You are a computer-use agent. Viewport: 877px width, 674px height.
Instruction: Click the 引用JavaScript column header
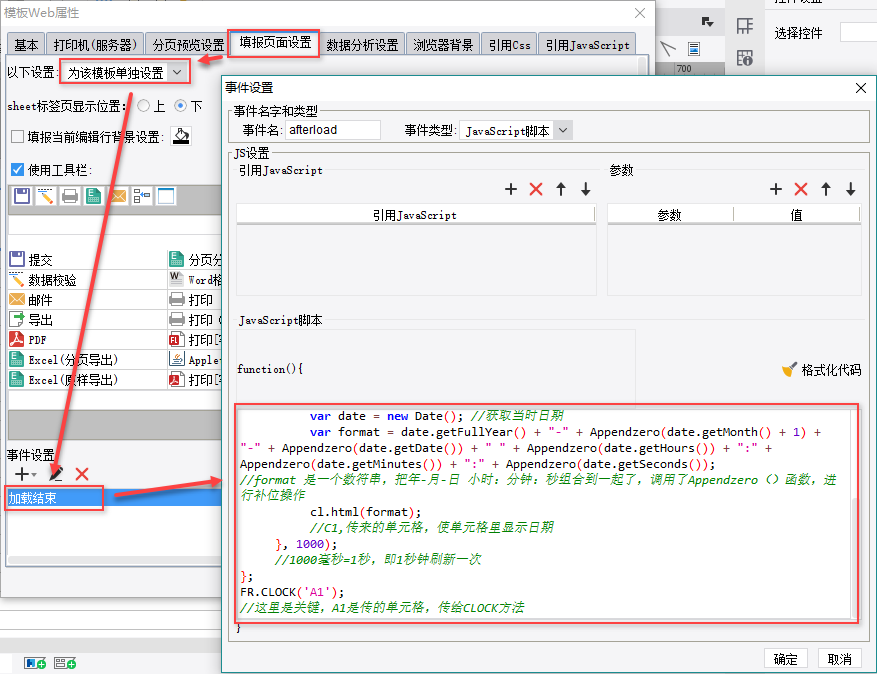coord(415,215)
